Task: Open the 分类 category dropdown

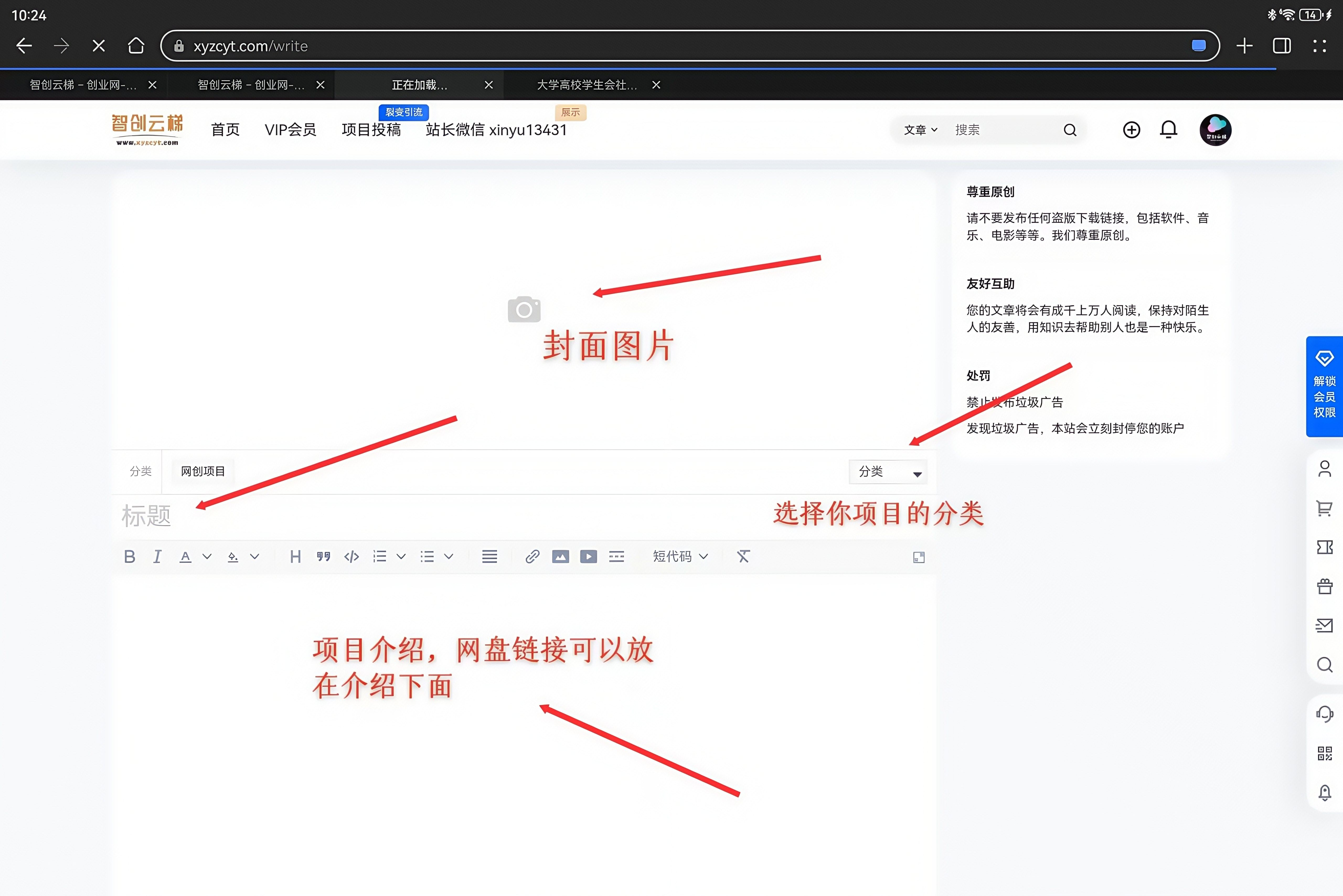Action: (x=887, y=471)
